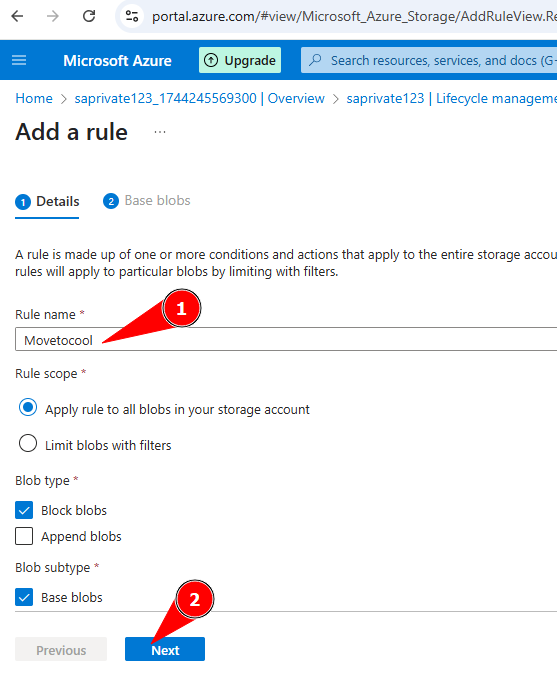The width and height of the screenshot is (557, 678).
Task: Reload the page with the refresh icon
Action: (x=89, y=16)
